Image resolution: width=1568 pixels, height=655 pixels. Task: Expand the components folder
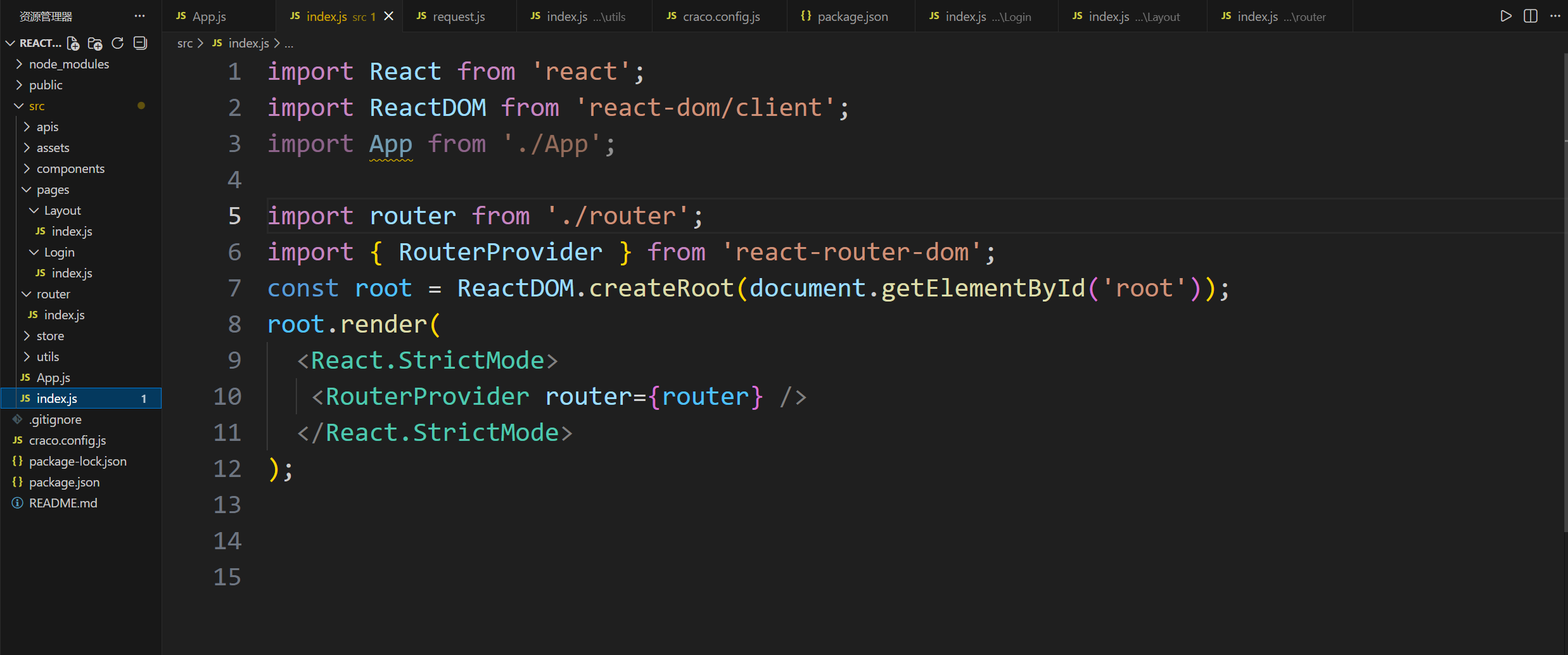point(70,169)
